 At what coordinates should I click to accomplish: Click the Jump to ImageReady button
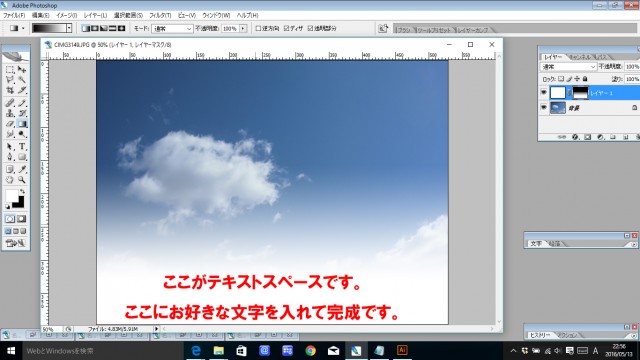(16, 243)
